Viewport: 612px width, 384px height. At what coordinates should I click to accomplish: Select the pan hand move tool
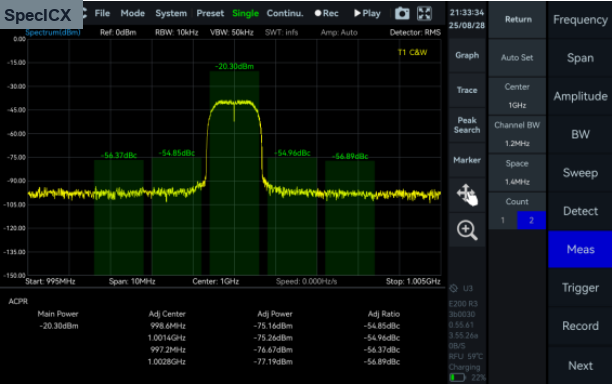[467, 195]
